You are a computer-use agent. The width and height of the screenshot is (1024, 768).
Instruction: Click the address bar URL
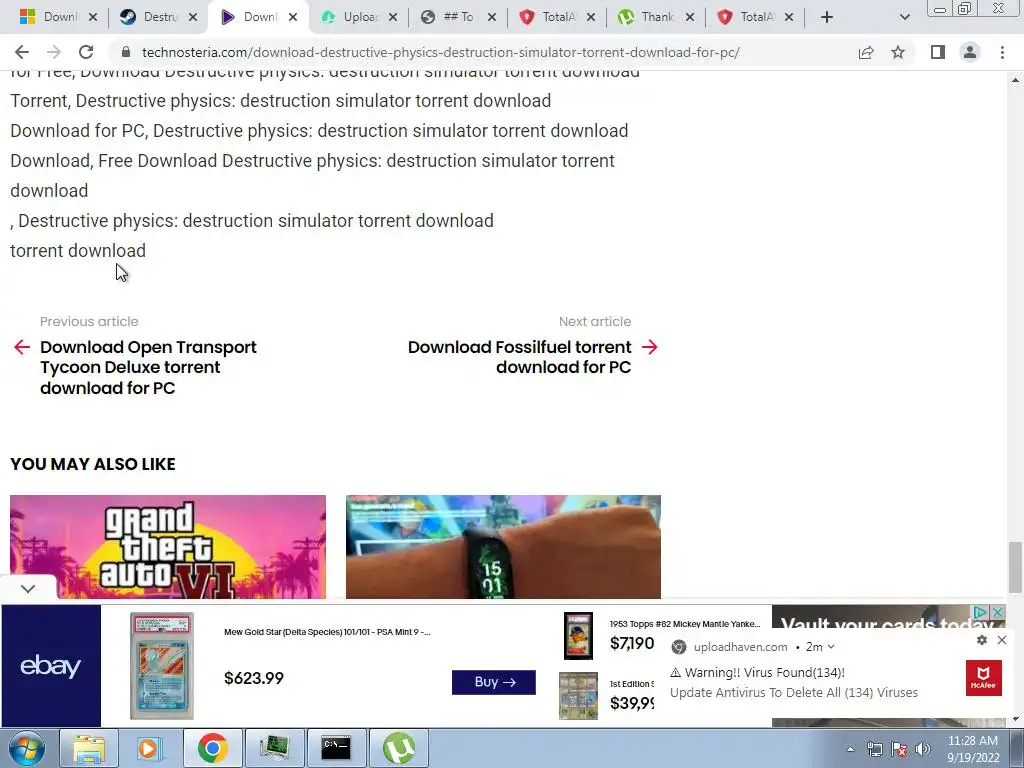point(441,52)
